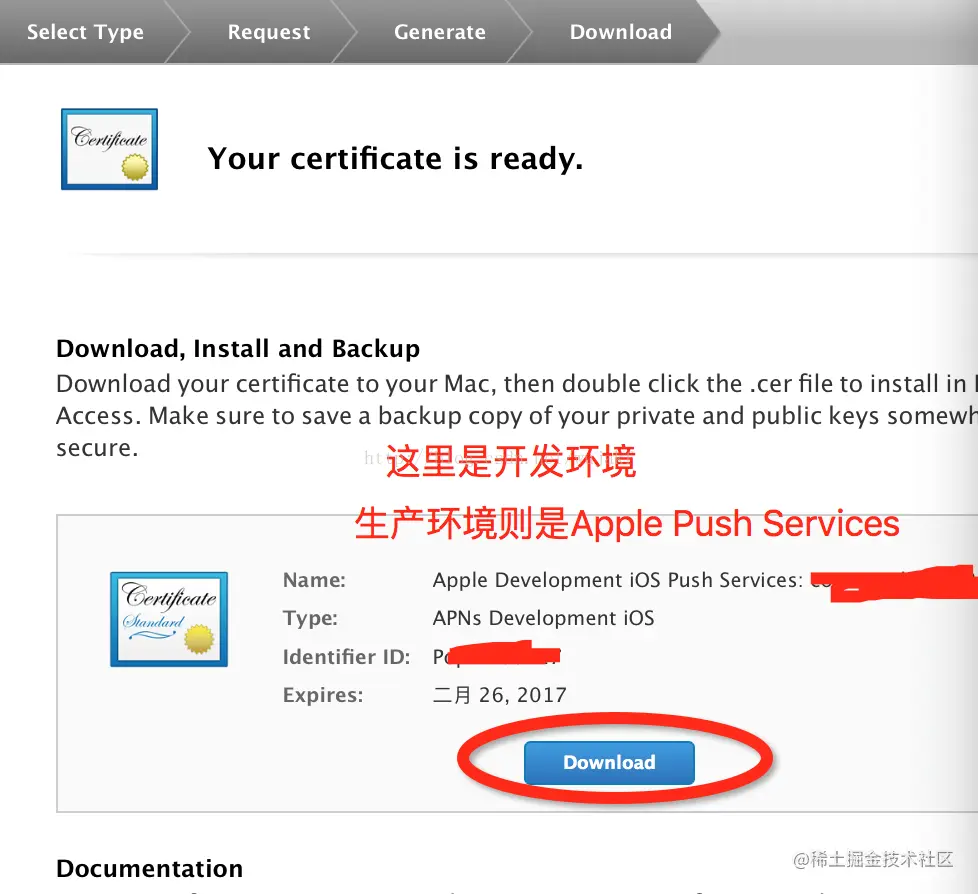Go to the Select Type step

(85, 32)
